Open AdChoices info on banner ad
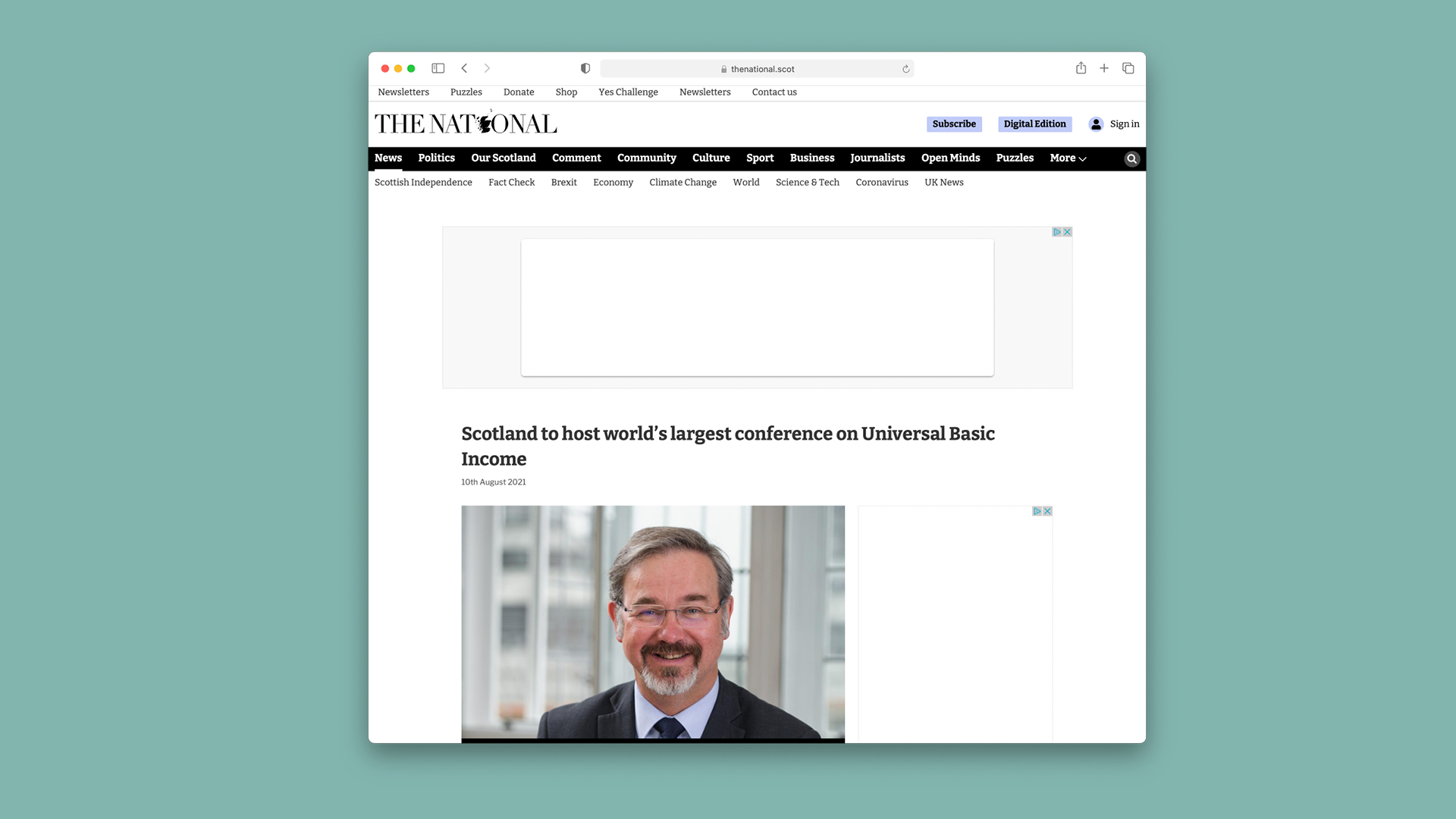This screenshot has width=1456, height=819. (x=1056, y=232)
